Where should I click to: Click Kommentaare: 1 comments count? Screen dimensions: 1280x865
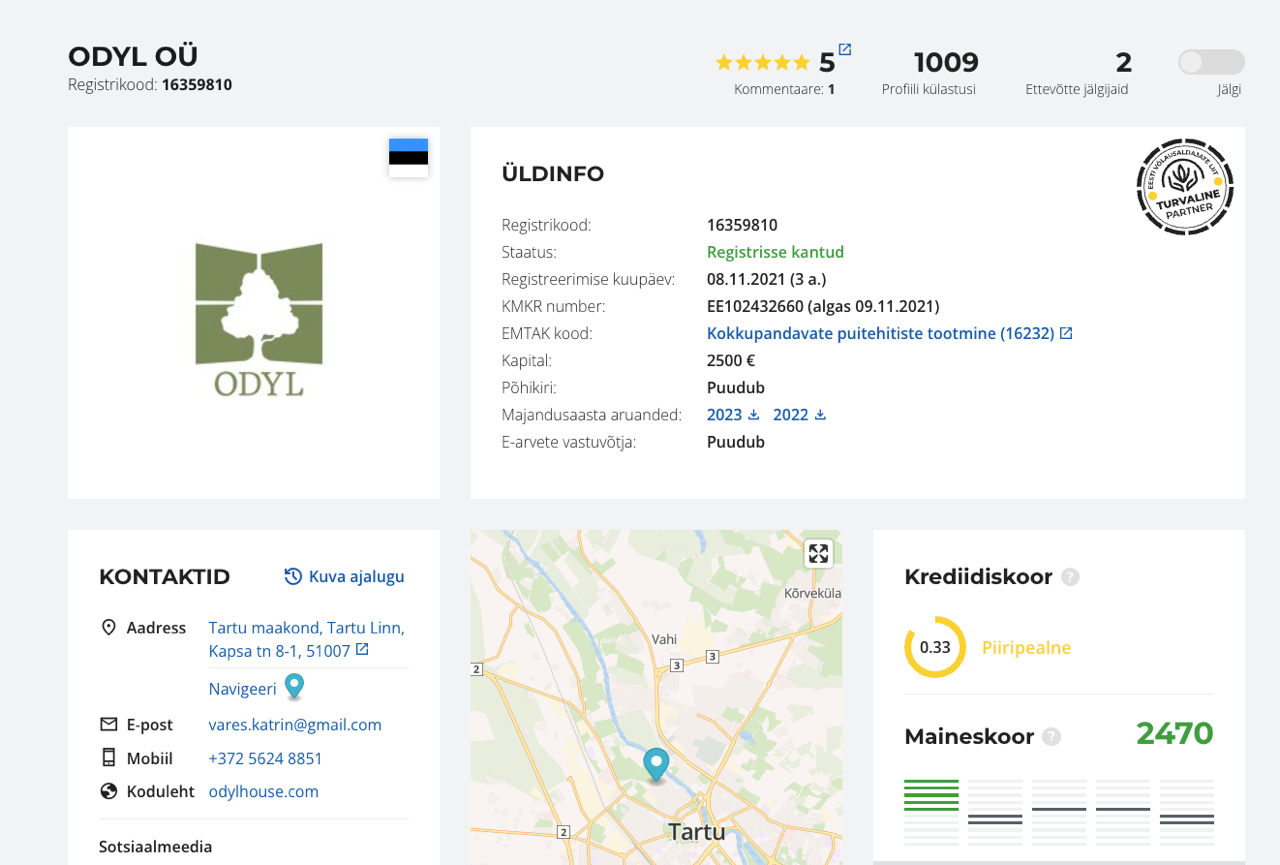784,89
